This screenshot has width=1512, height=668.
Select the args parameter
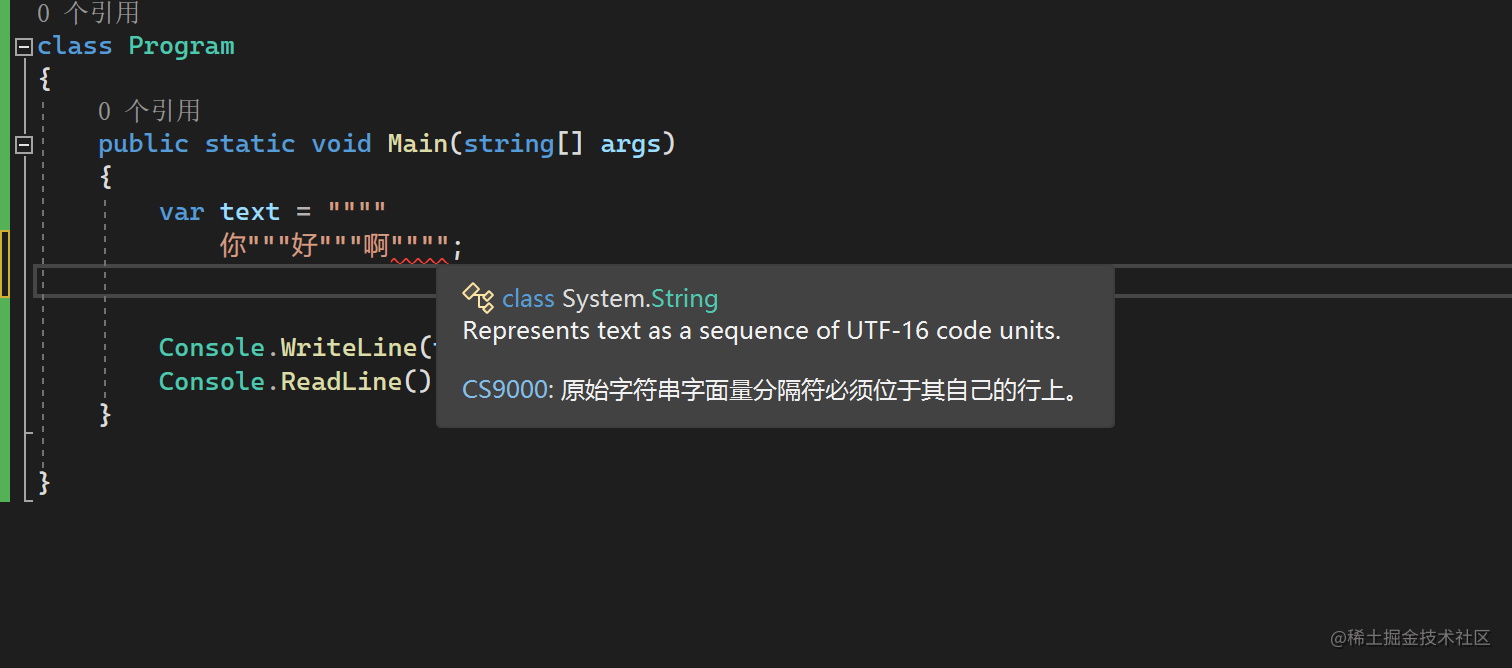coord(631,144)
